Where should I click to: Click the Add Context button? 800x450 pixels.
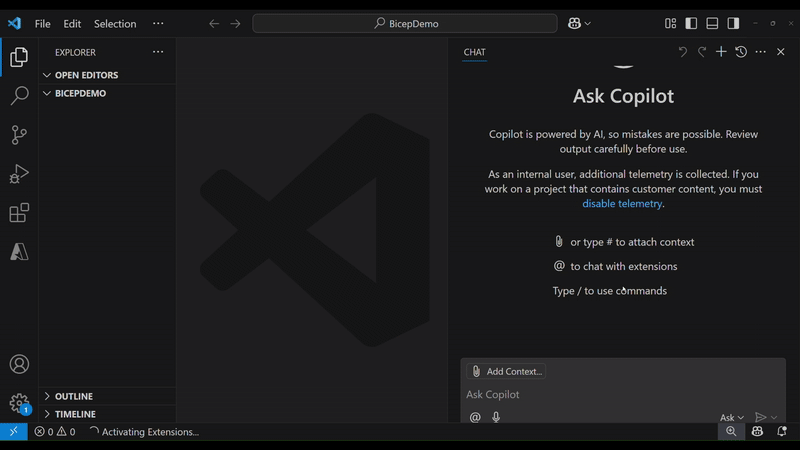click(506, 371)
